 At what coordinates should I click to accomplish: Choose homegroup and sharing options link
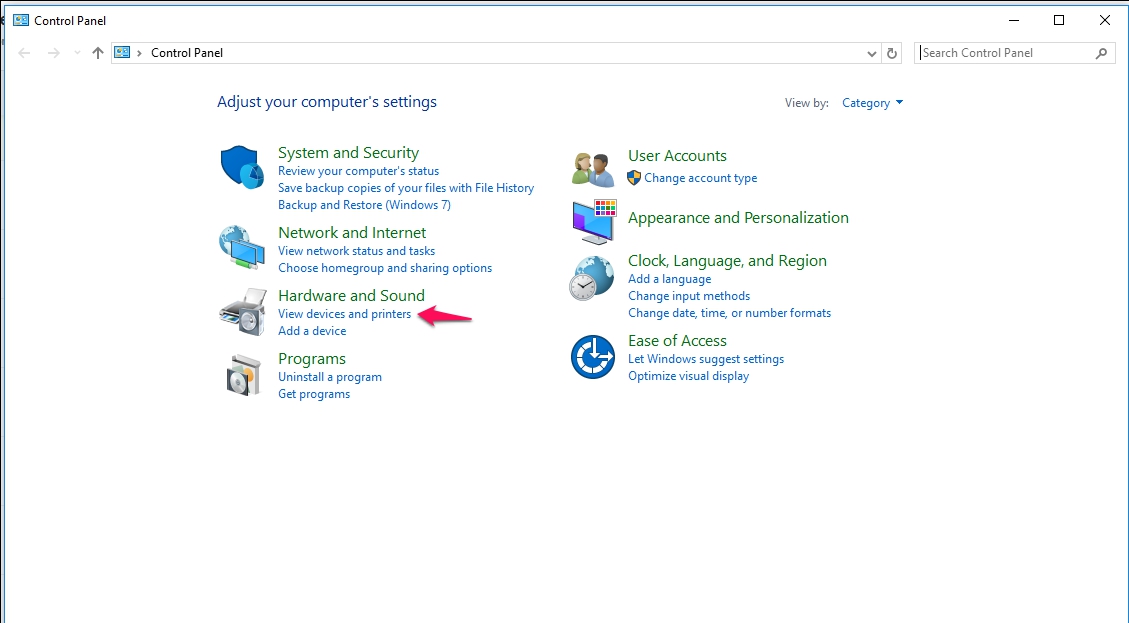point(385,268)
